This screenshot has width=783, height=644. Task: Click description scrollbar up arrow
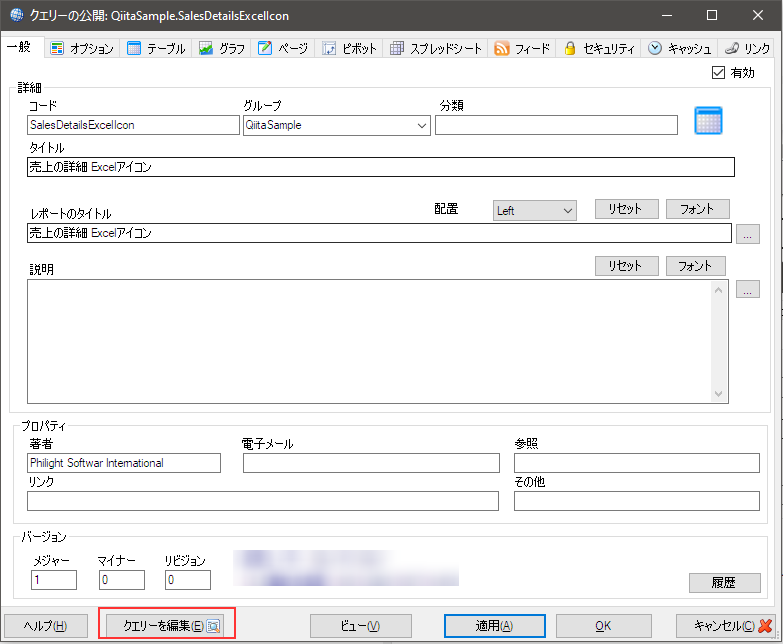pyautogui.click(x=719, y=290)
